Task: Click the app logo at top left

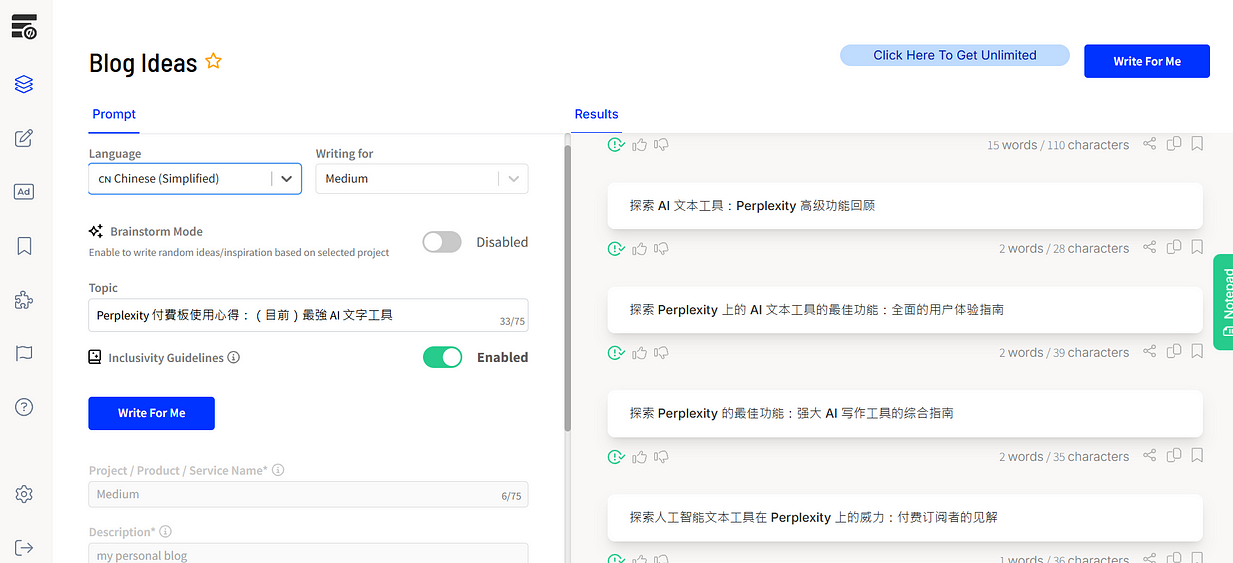Action: [24, 27]
